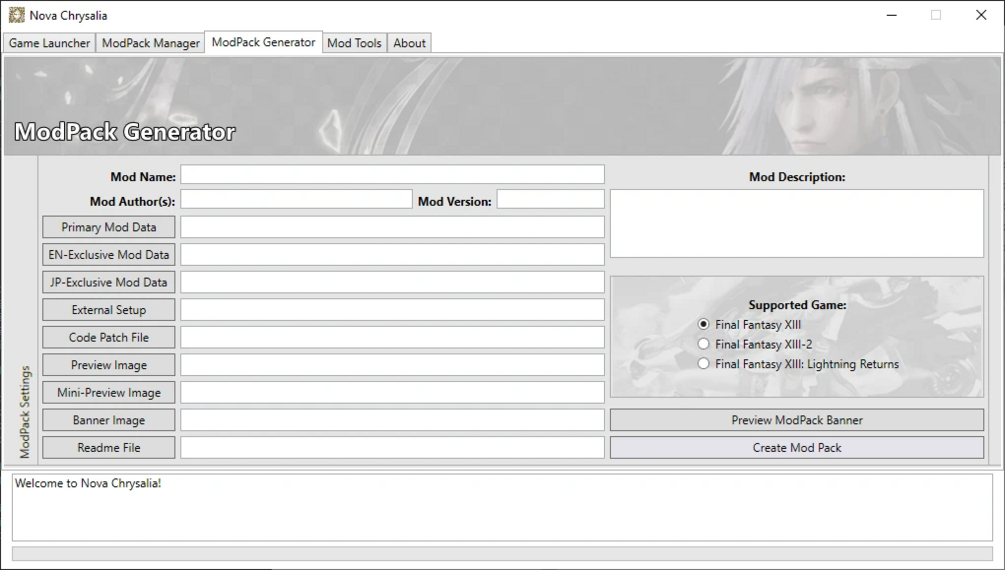Click the Welcome to Nova Chrysalia log box
The height and width of the screenshot is (570, 1005).
click(502, 507)
